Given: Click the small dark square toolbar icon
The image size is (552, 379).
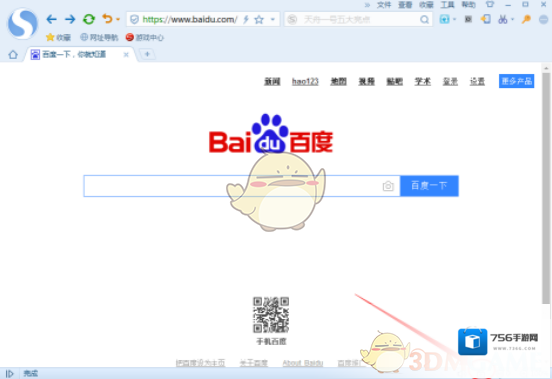Looking at the screenshot, I should click(x=468, y=19).
